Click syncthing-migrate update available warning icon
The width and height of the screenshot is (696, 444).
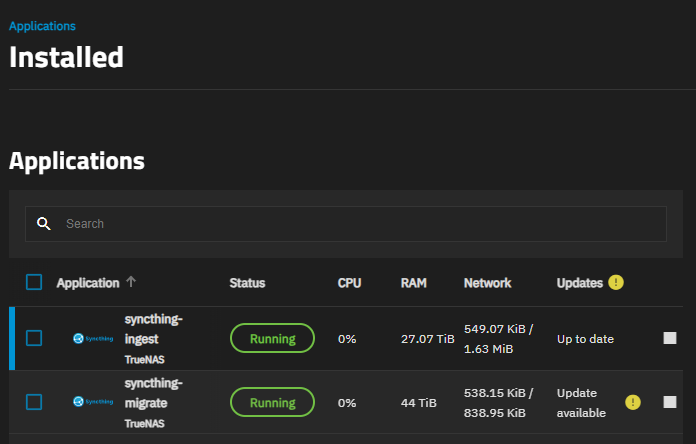tap(633, 402)
